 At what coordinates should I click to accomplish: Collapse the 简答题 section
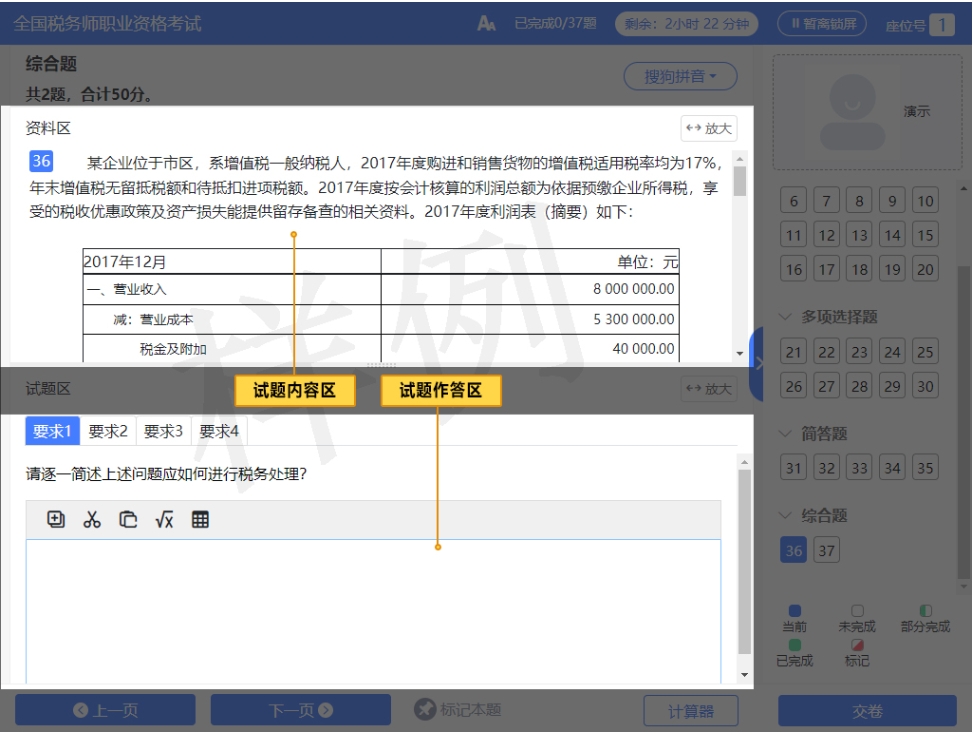[x=786, y=434]
